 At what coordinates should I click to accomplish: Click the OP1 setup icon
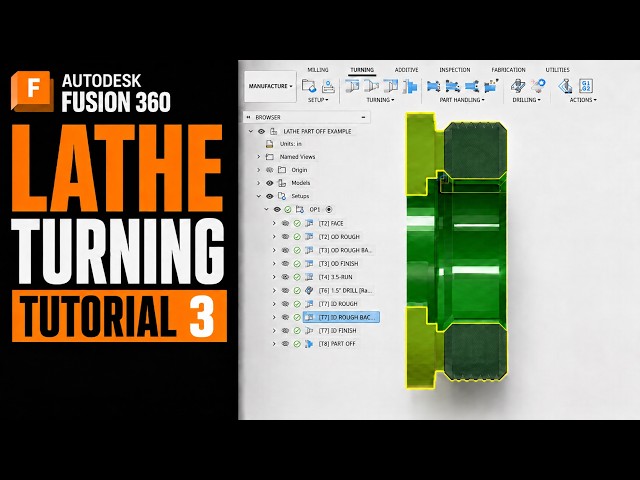point(300,209)
